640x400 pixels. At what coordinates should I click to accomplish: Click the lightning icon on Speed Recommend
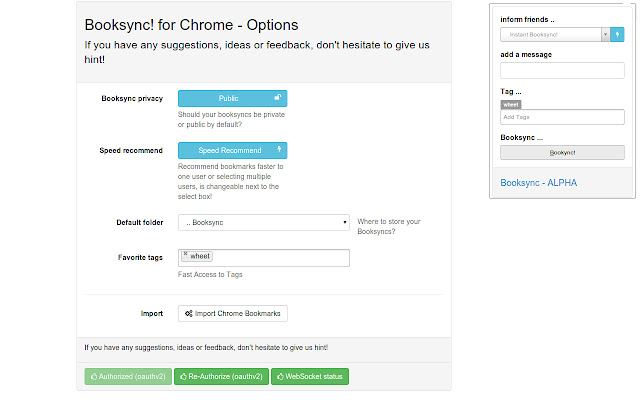(x=279, y=149)
